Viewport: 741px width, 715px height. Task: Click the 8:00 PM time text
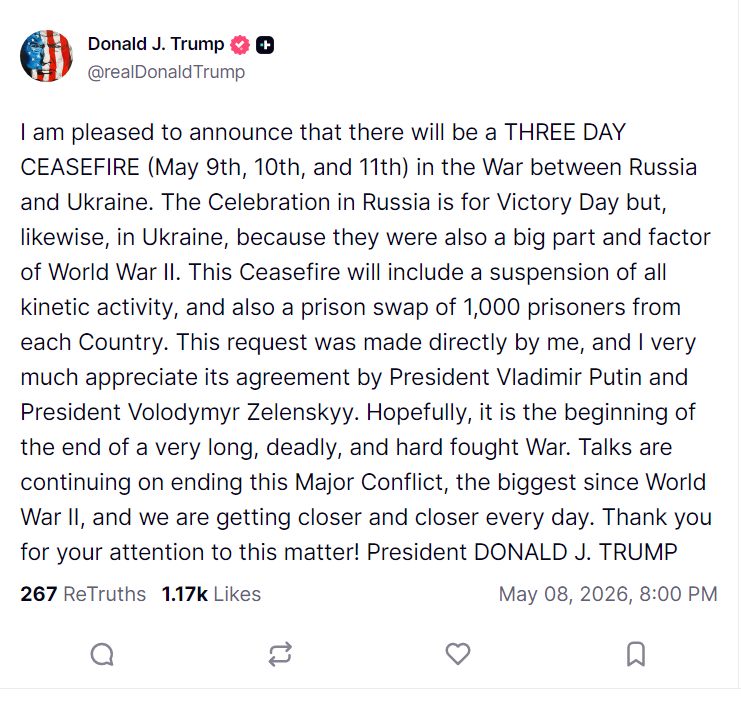tap(679, 594)
